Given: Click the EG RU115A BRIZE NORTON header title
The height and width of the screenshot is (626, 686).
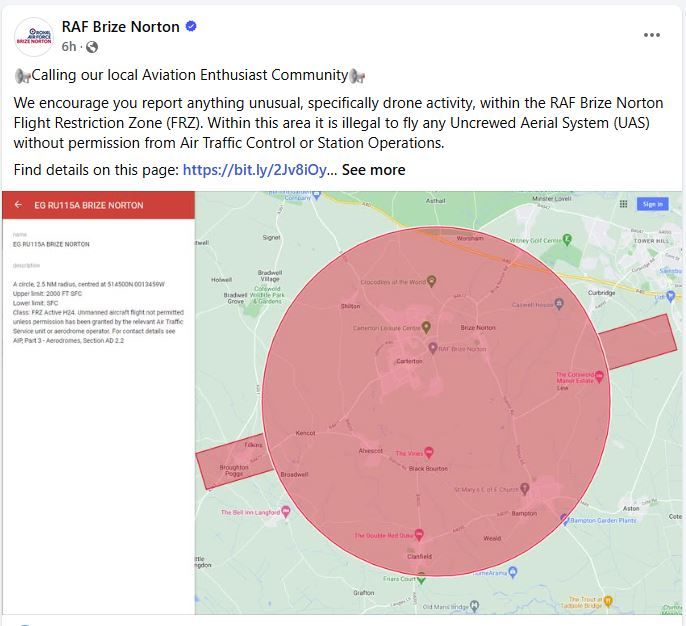Looking at the screenshot, I should click(89, 205).
